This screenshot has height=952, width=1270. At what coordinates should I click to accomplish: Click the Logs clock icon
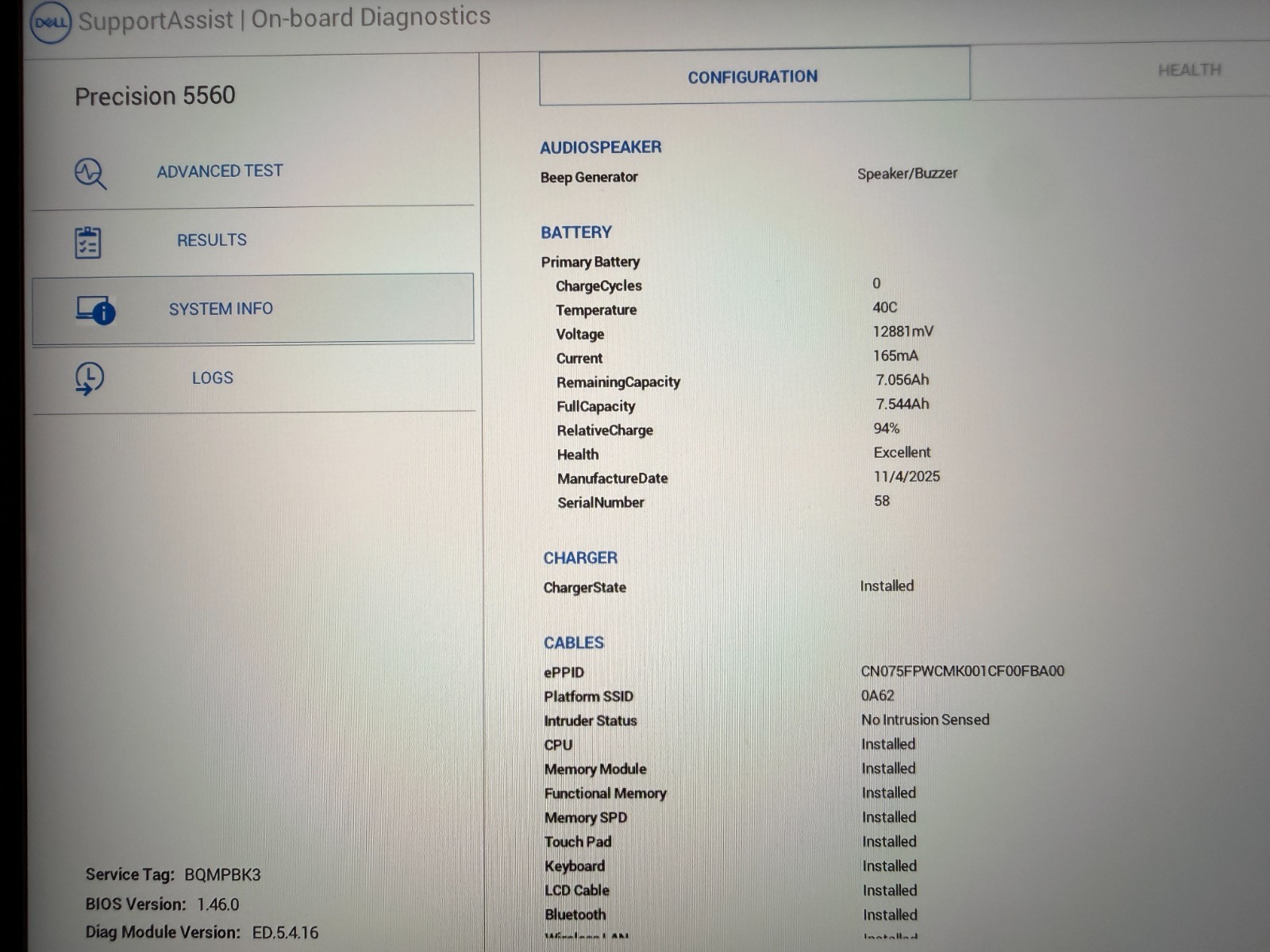click(89, 378)
